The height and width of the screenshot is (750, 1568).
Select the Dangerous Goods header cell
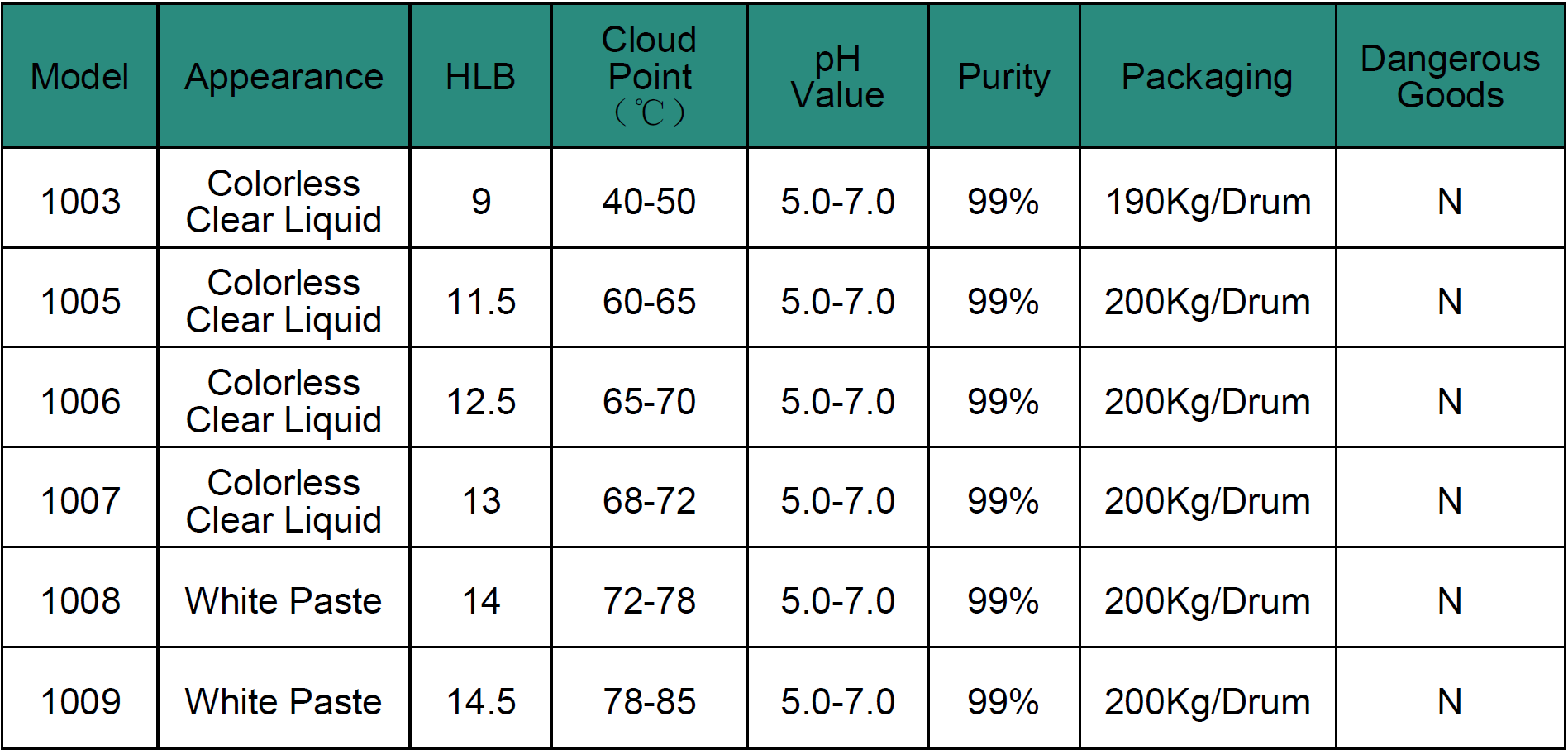coord(1451,76)
